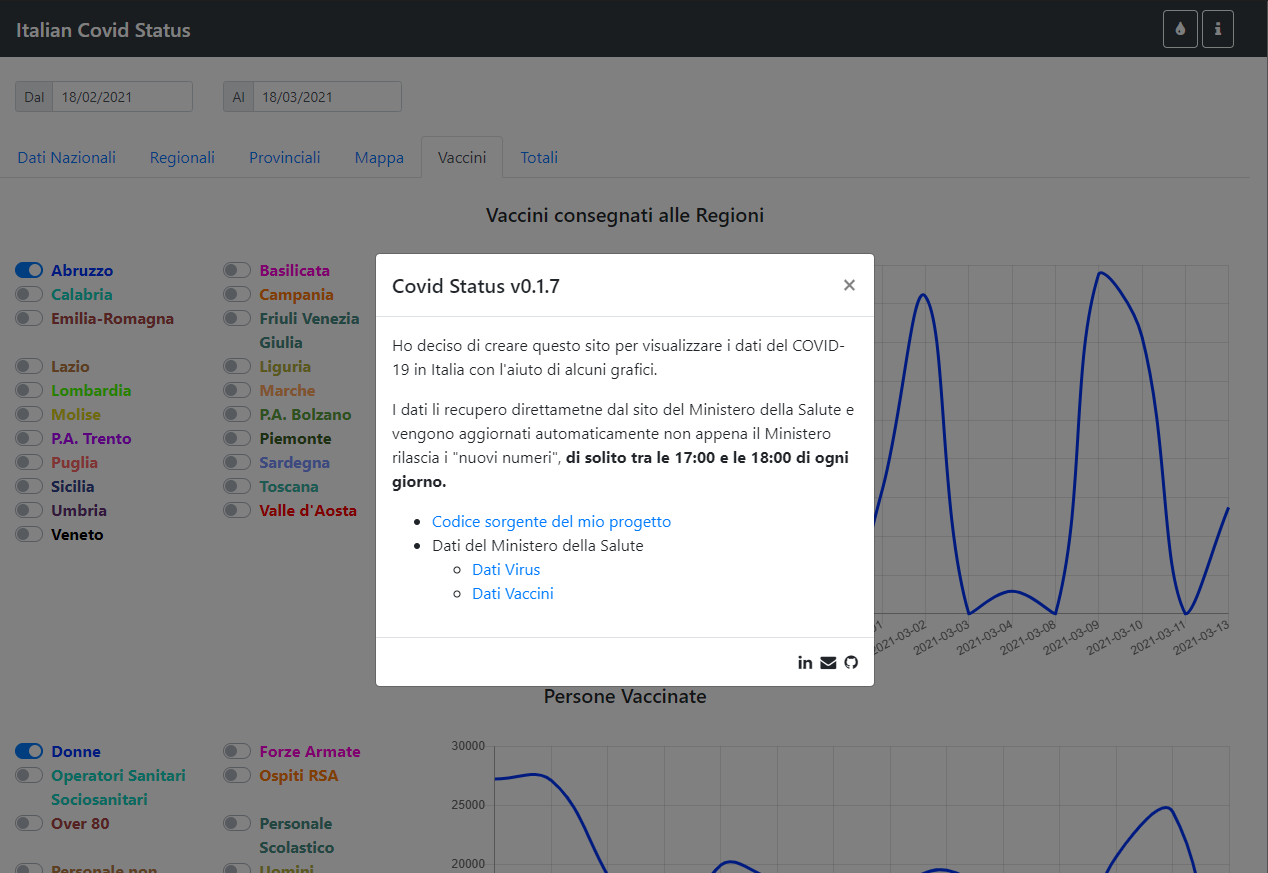
Task: Click the info icon button in navbar
Action: coord(1217,29)
